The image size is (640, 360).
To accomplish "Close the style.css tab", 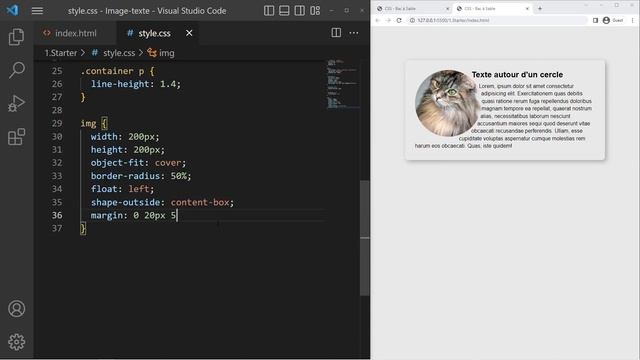I will pyautogui.click(x=189, y=33).
